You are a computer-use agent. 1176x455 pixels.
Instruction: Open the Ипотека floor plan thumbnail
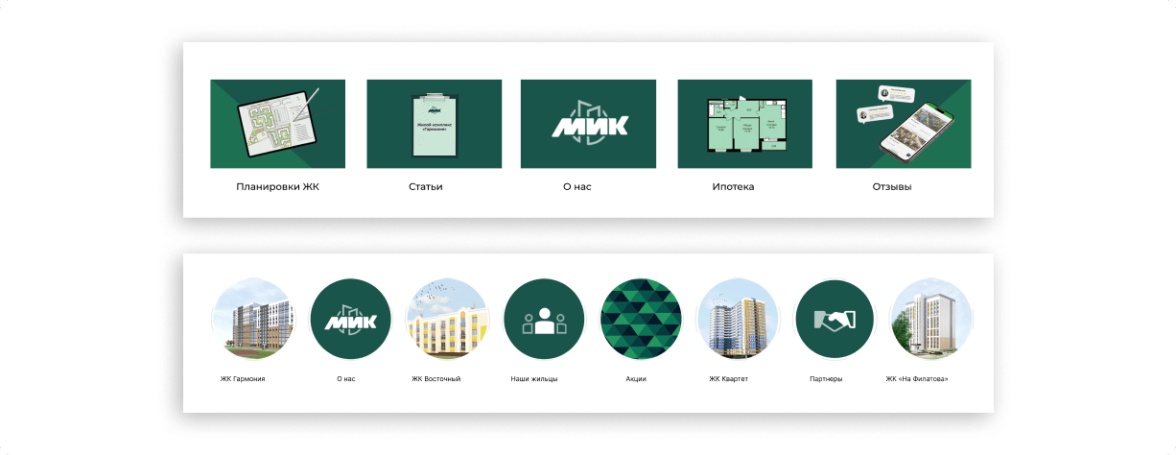tap(745, 124)
